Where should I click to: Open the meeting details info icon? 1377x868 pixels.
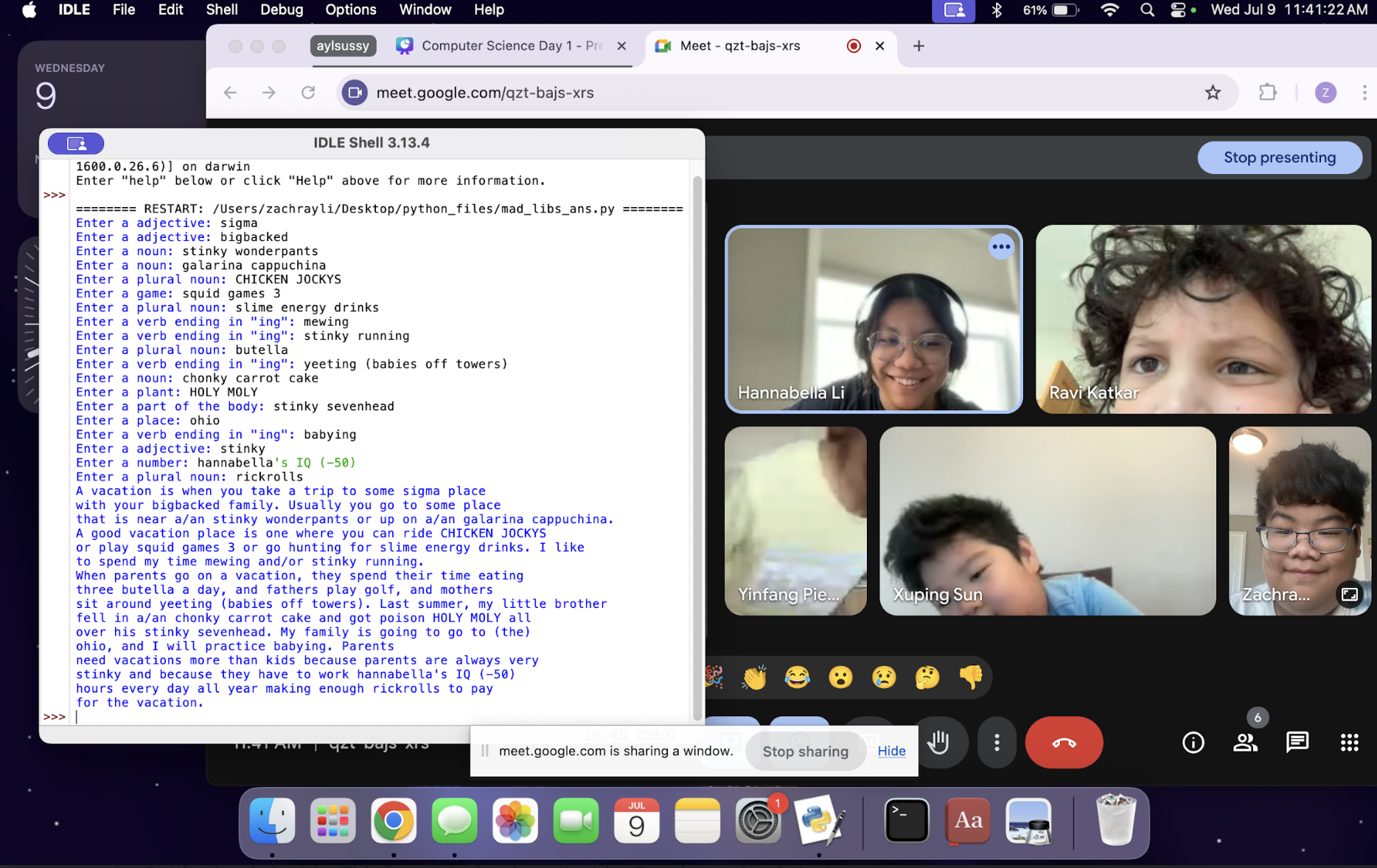click(1193, 743)
